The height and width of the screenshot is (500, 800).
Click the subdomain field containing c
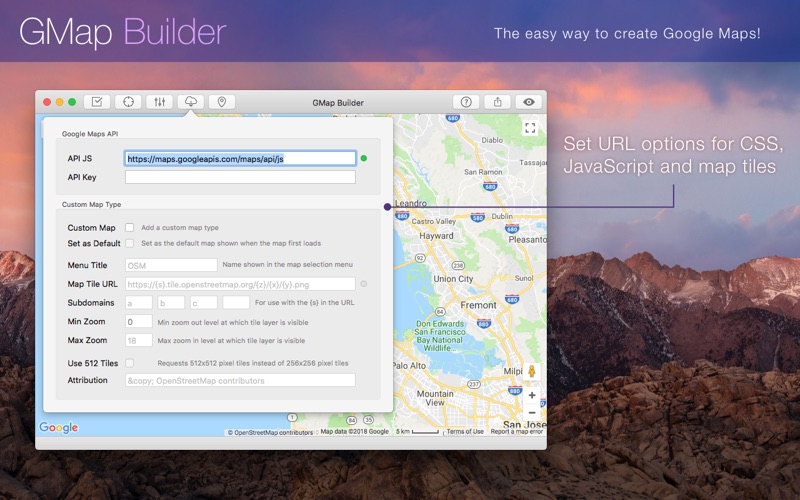pyautogui.click(x=204, y=303)
